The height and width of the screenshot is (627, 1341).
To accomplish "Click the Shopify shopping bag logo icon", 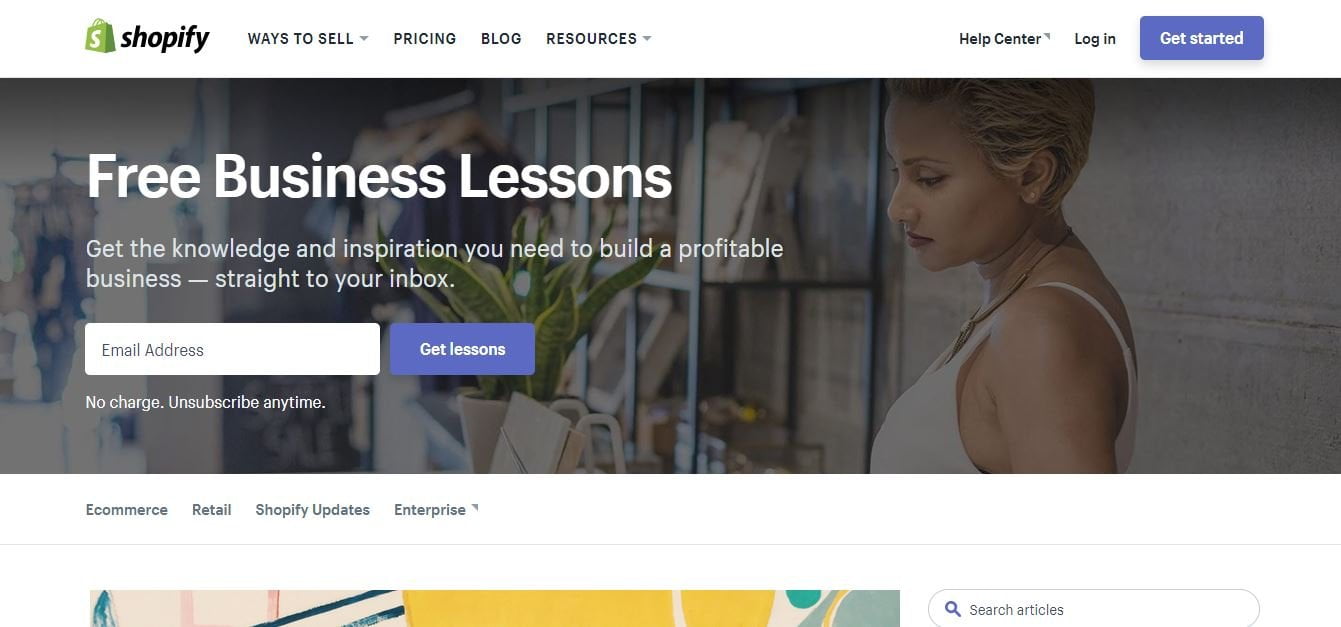I will click(100, 37).
